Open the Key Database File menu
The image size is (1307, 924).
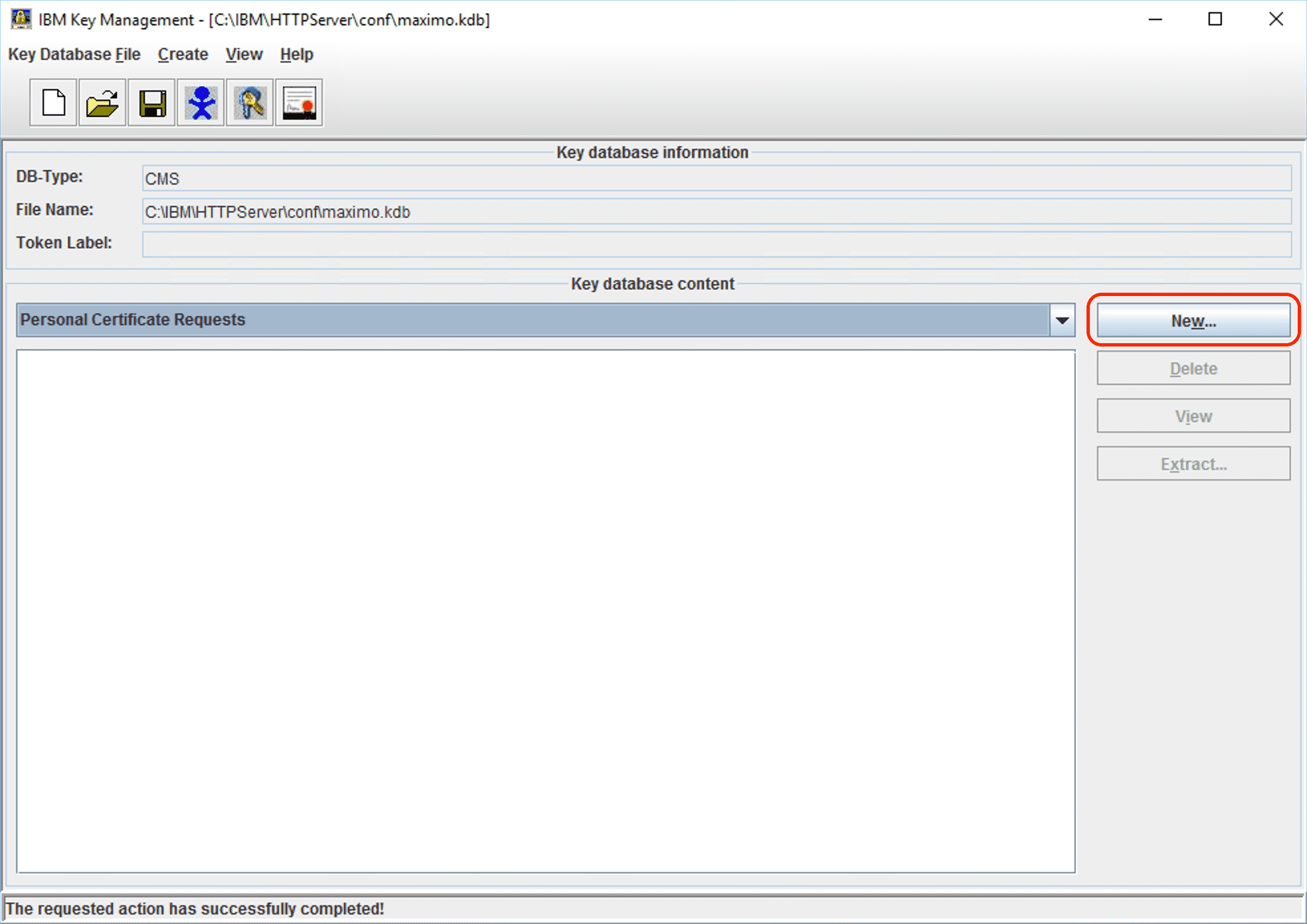(74, 54)
